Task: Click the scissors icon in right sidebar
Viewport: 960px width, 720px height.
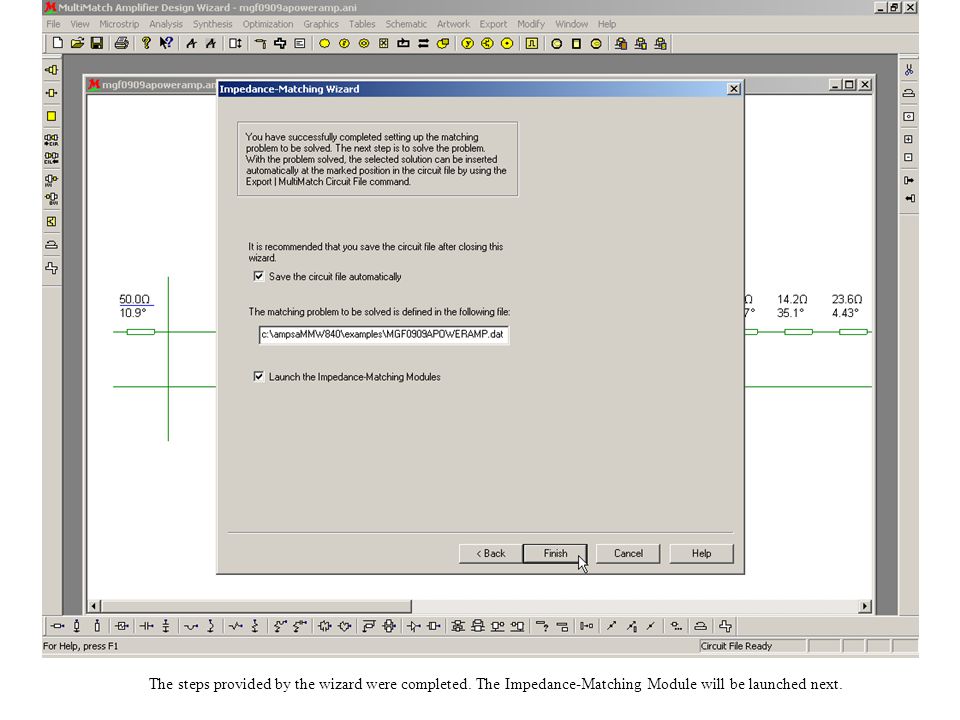Action: pyautogui.click(x=909, y=70)
